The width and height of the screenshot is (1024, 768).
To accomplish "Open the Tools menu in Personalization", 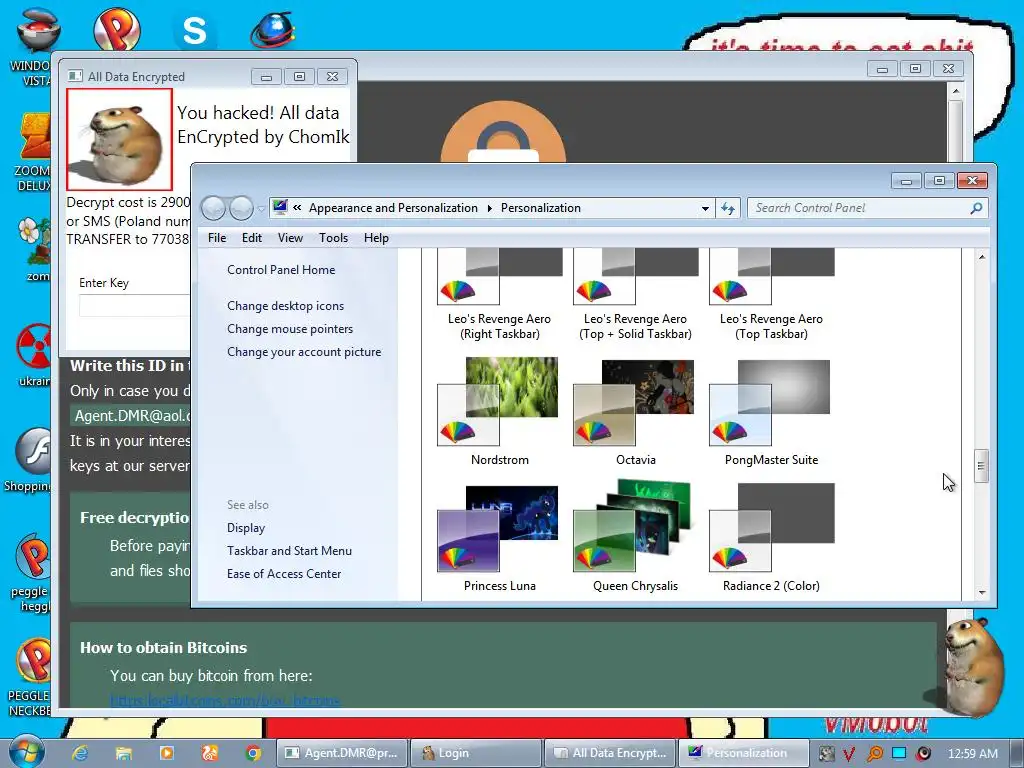I will pos(333,238).
